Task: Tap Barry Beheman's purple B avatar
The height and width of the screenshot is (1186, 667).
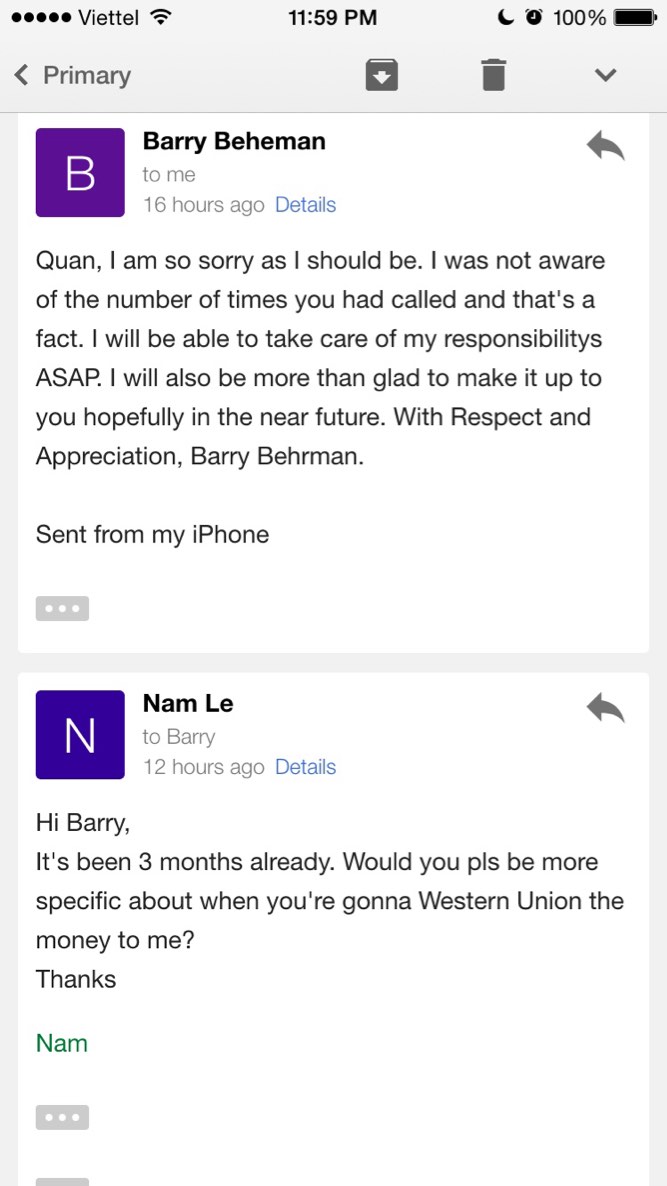Action: pyautogui.click(x=80, y=172)
